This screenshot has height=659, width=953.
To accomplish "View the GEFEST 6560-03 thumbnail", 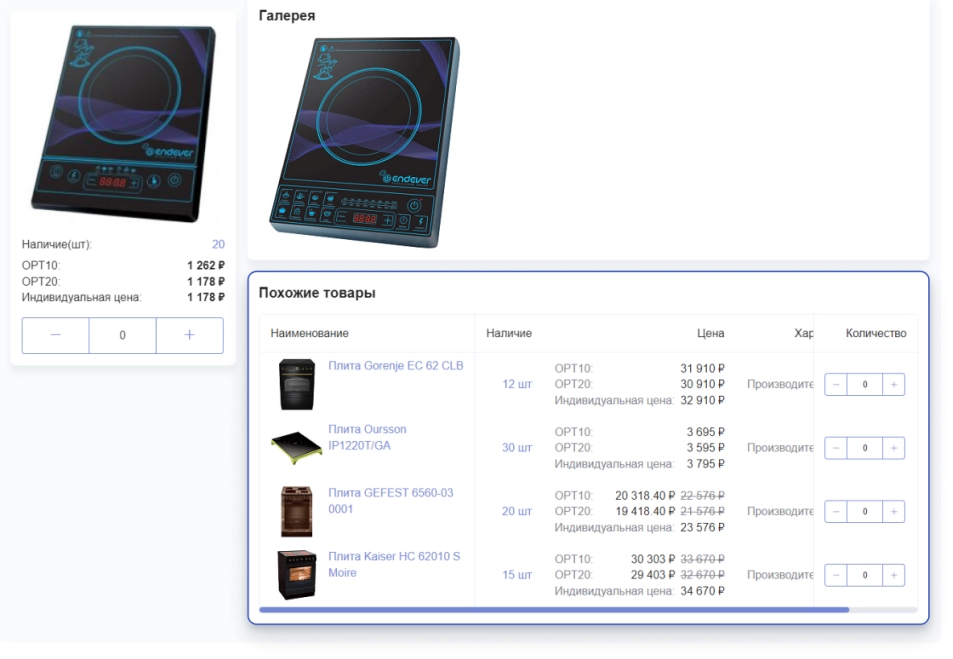I will (x=297, y=511).
